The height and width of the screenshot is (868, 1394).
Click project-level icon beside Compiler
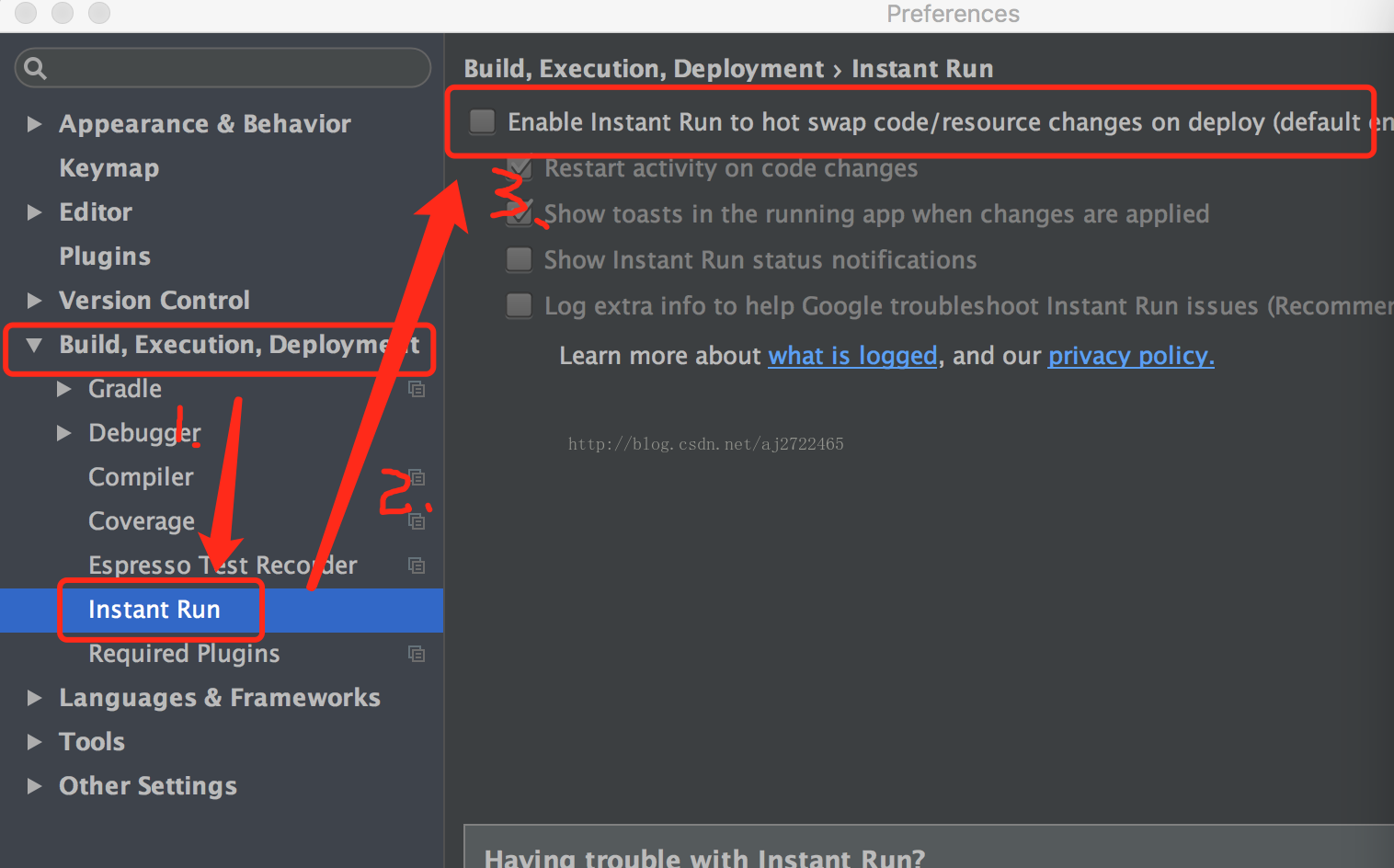[x=417, y=477]
